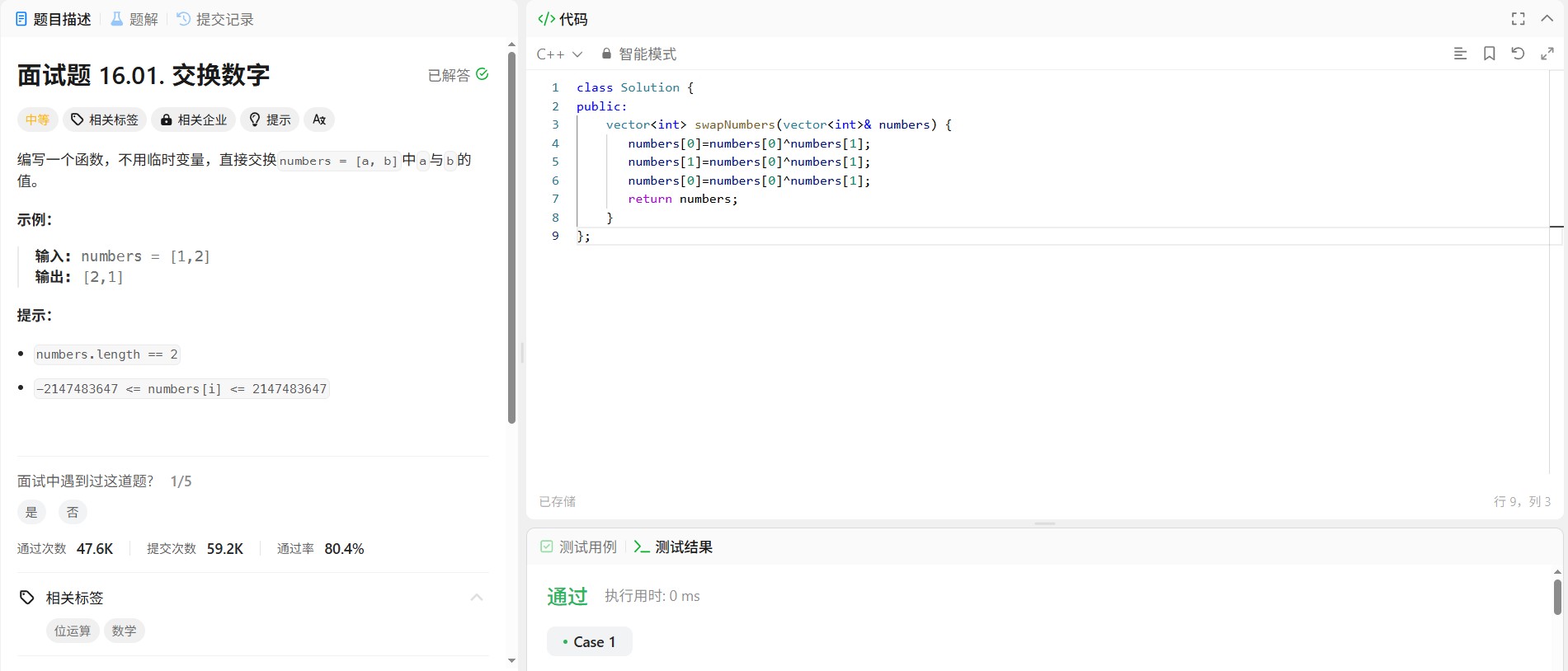
Task: Click the description panel scrollbar thumb
Action: (511, 238)
